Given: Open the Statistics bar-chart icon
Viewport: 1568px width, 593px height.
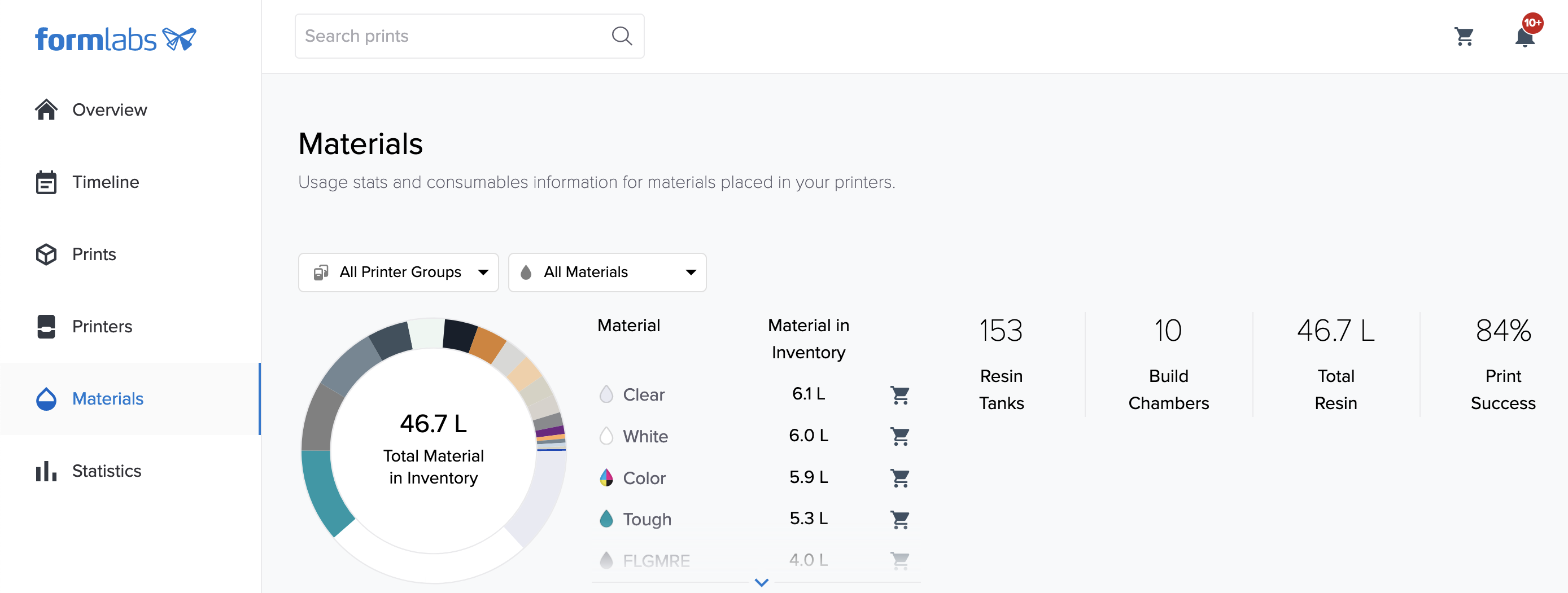Looking at the screenshot, I should 46,470.
